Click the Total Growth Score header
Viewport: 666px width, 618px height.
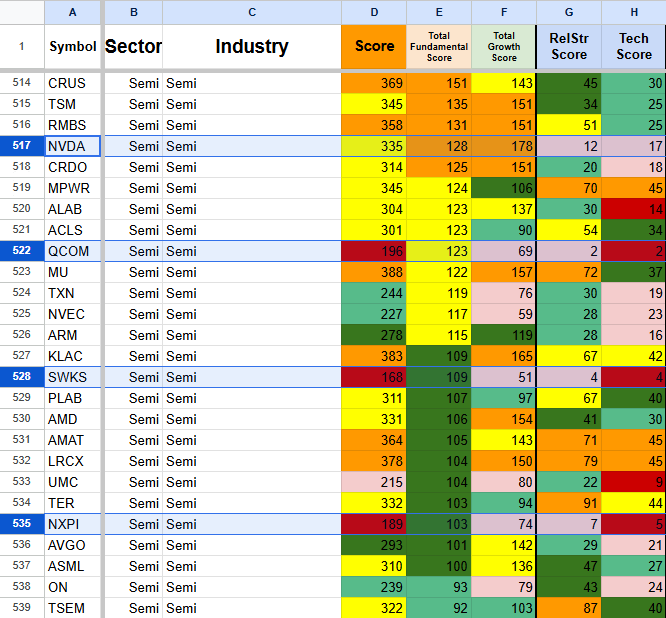click(x=504, y=46)
